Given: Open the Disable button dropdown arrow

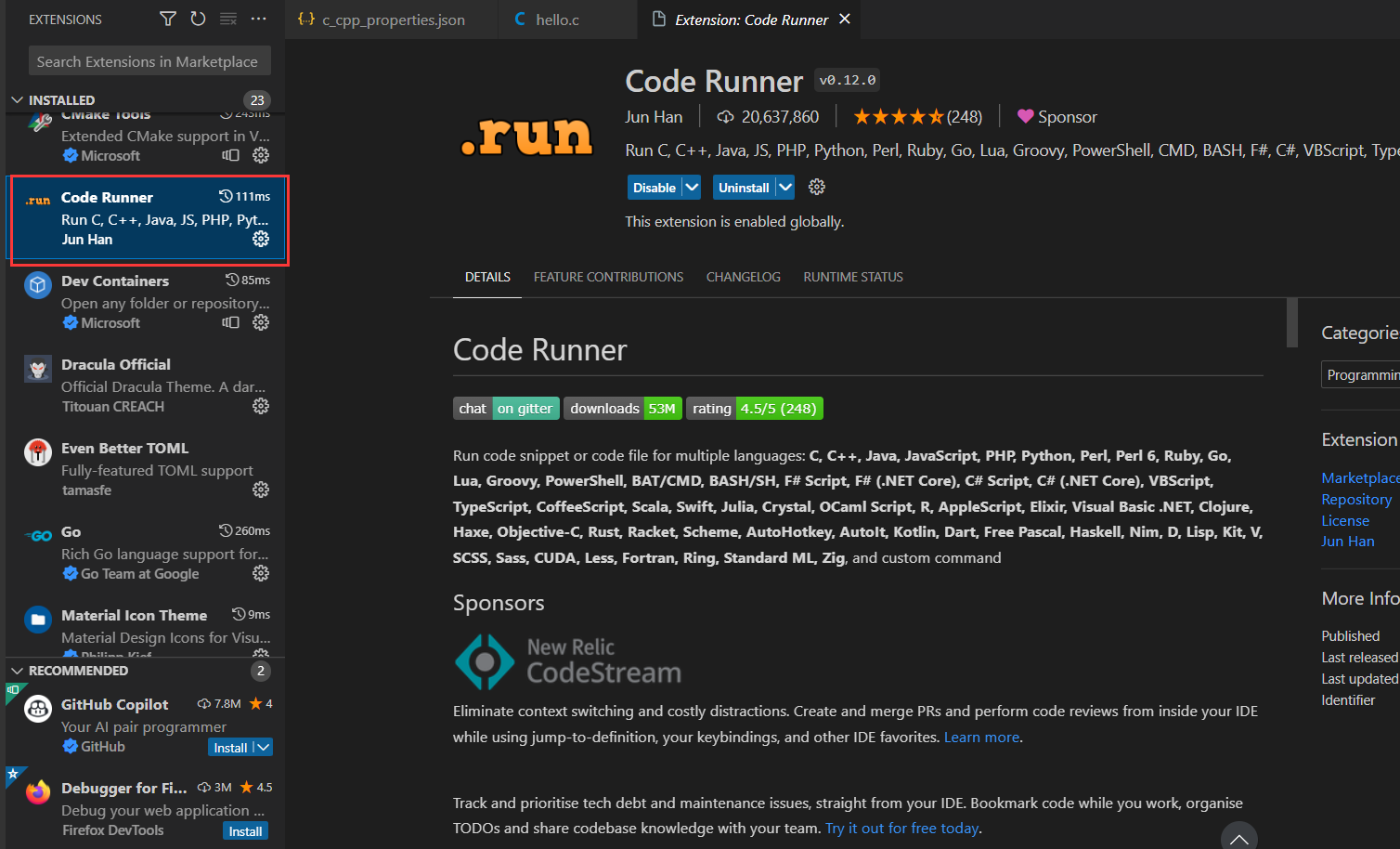Looking at the screenshot, I should click(692, 187).
